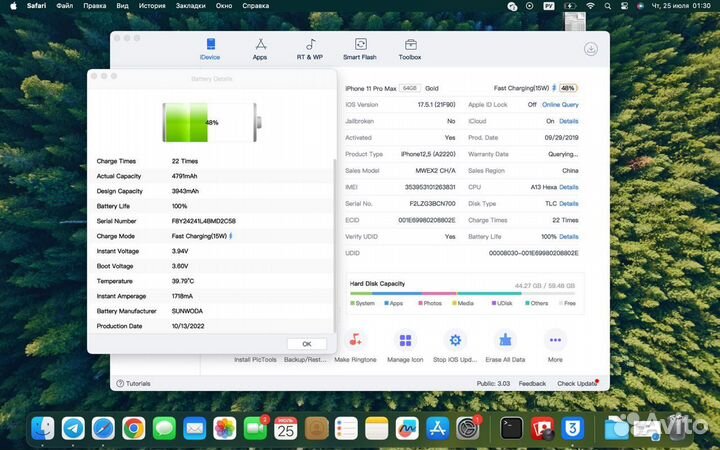Image resolution: width=720 pixels, height=450 pixels.
Task: Open the RT & WP section
Action: point(310,49)
